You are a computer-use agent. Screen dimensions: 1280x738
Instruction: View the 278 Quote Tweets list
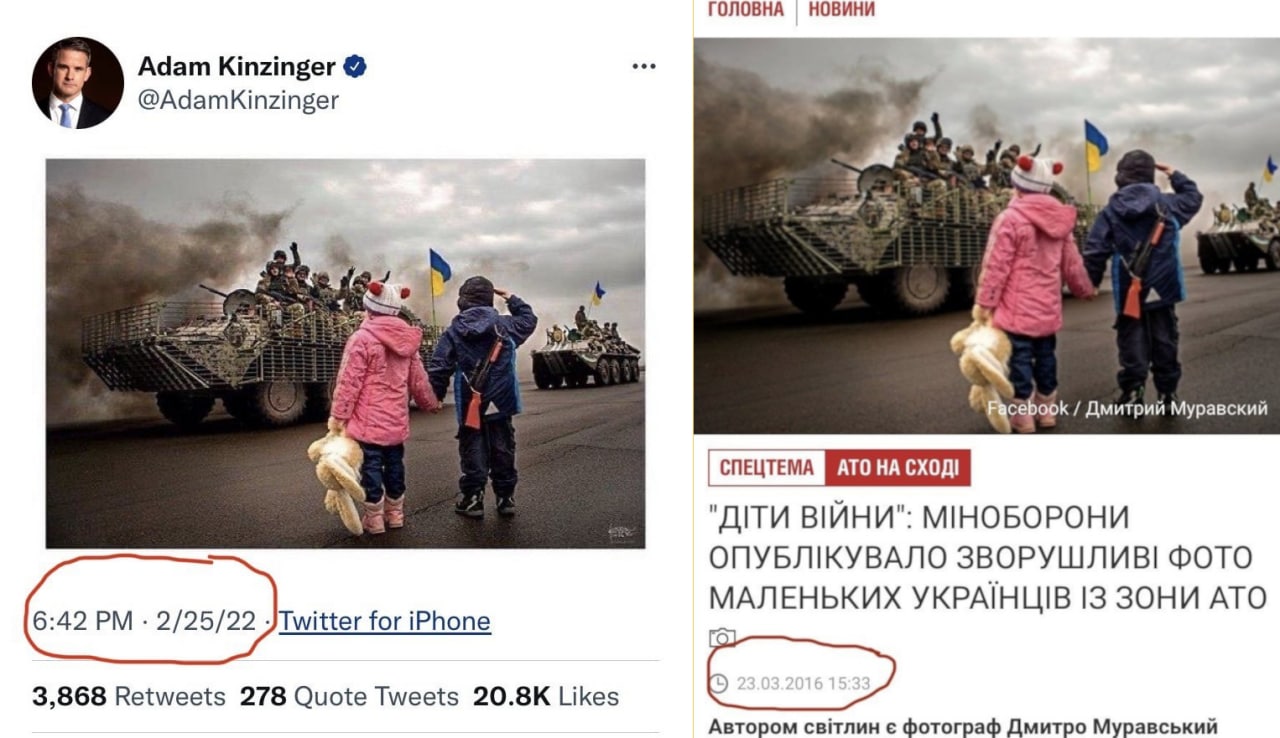349,696
